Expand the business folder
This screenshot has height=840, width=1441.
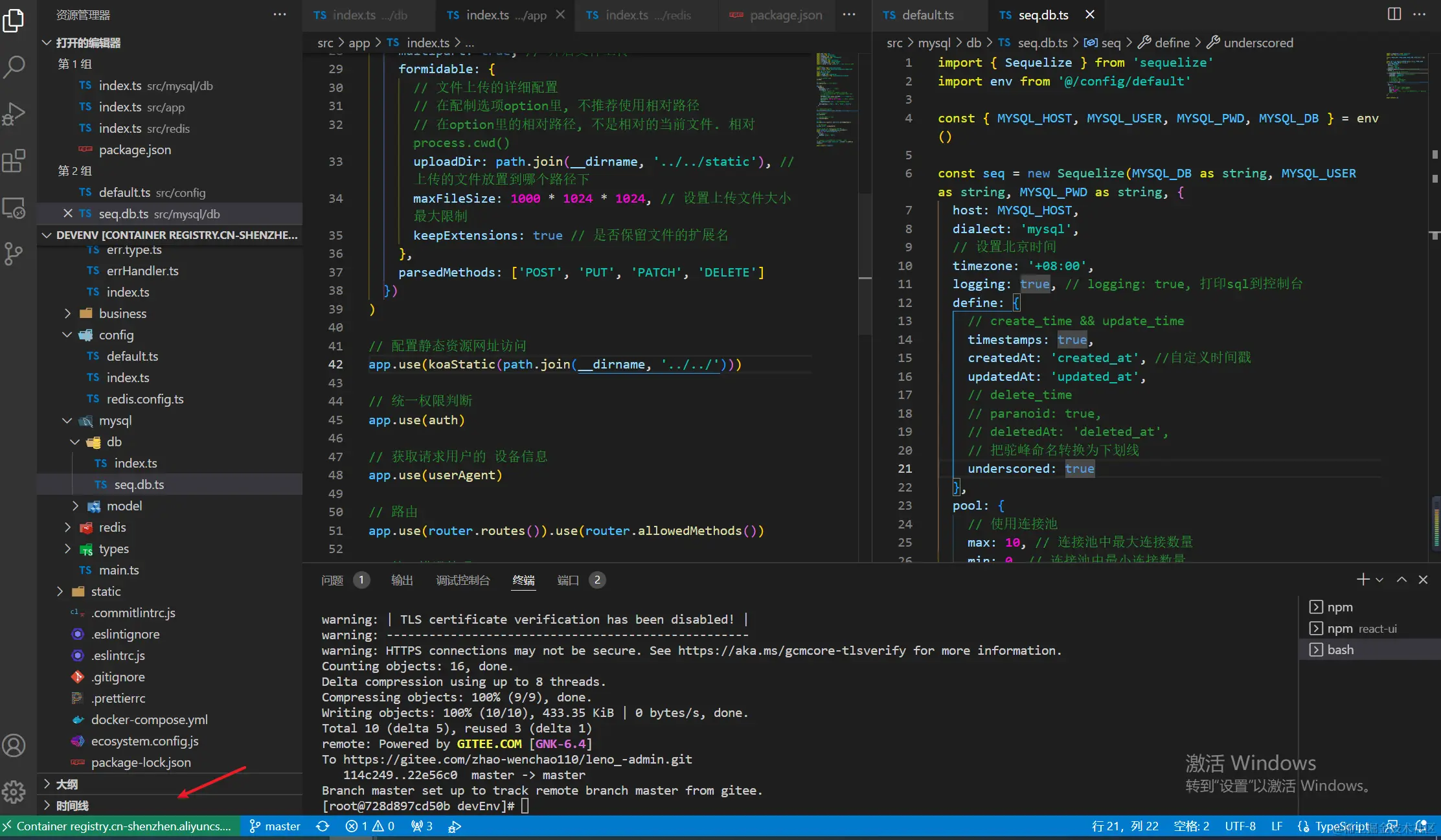click(122, 313)
